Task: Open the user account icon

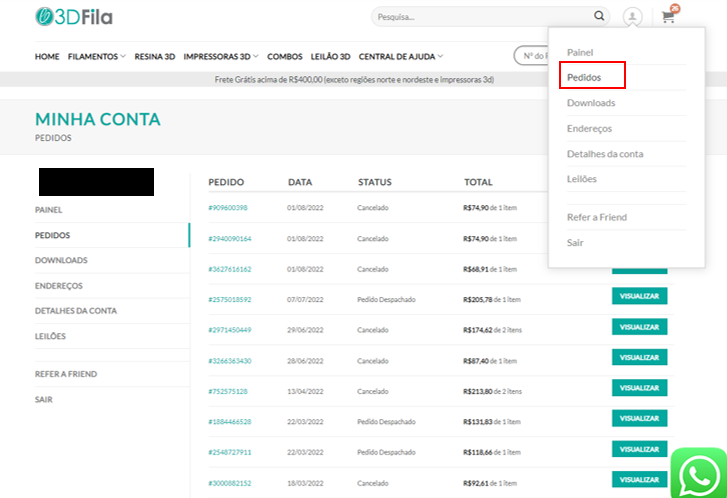Action: tap(632, 17)
